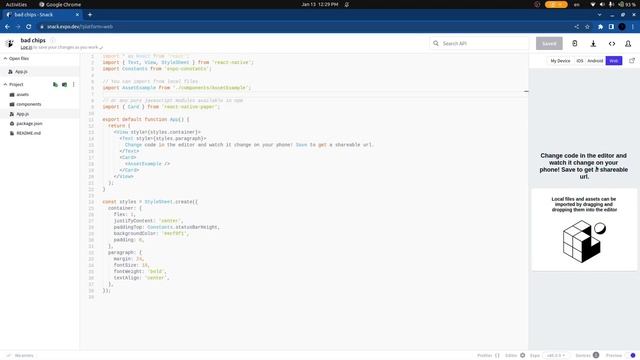Expand the assets folder
This screenshot has height=360, width=640.
(40, 95)
